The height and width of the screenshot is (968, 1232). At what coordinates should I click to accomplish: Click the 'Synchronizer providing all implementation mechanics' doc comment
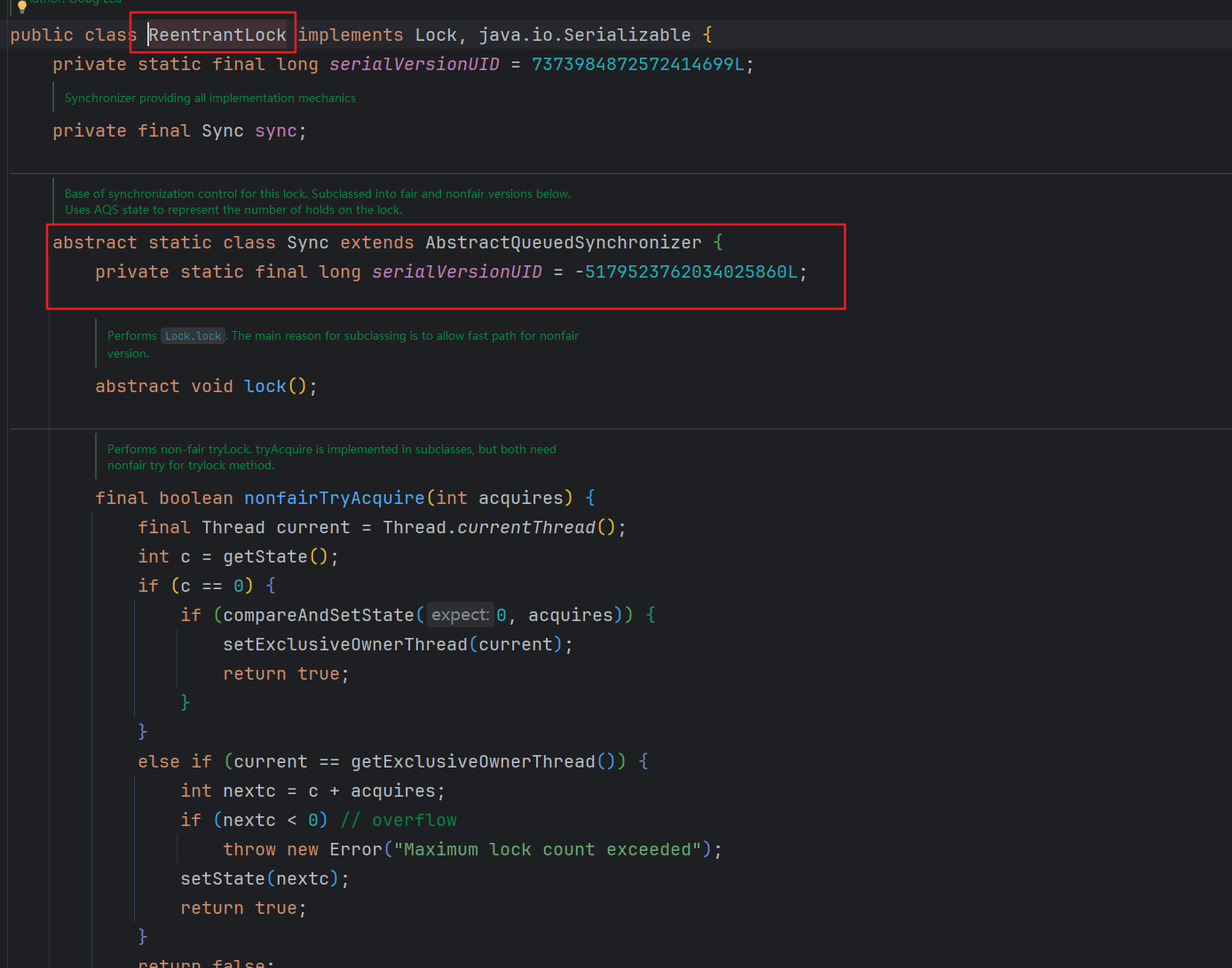209,98
